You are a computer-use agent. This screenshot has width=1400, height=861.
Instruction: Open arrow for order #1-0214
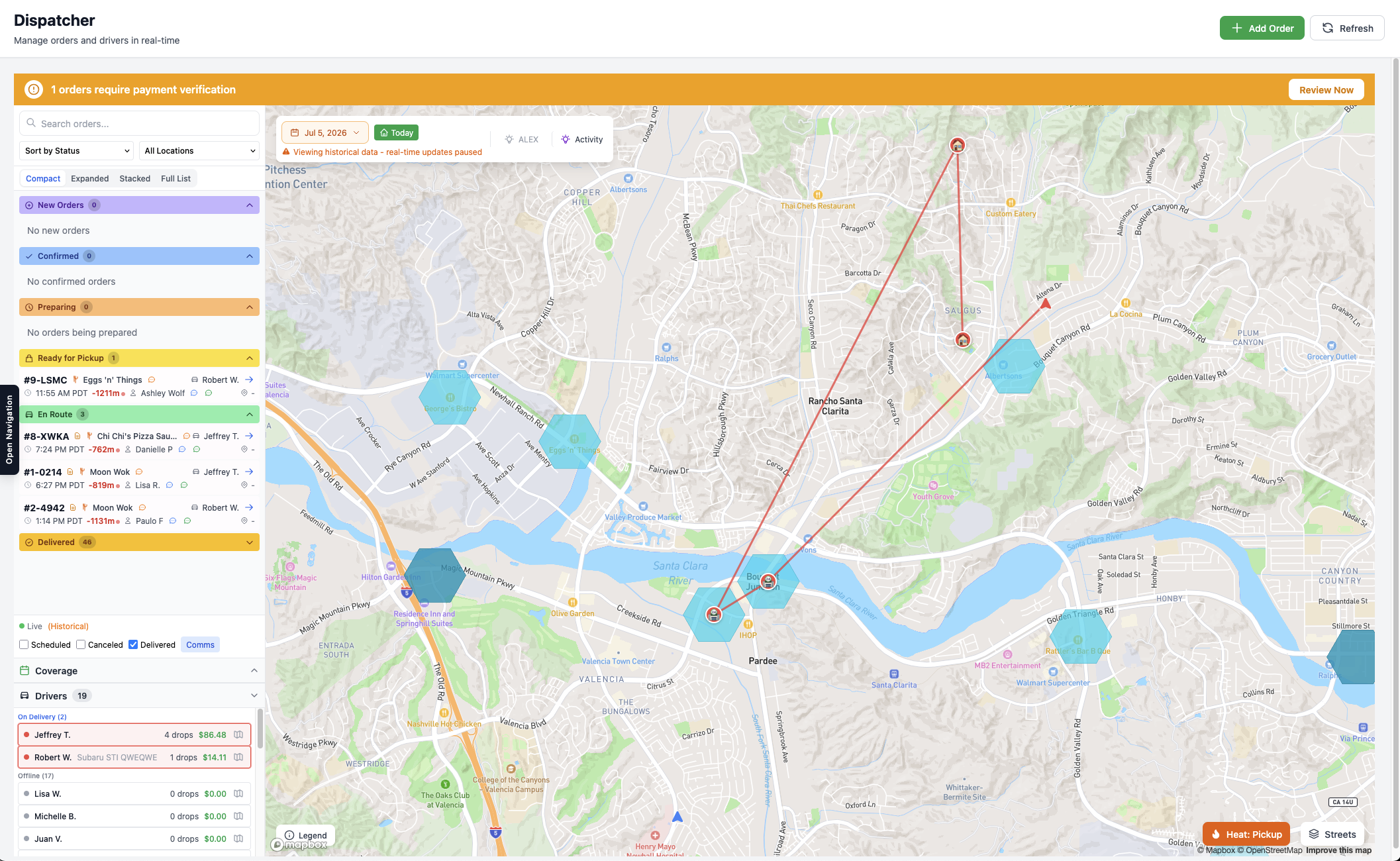[x=249, y=472]
